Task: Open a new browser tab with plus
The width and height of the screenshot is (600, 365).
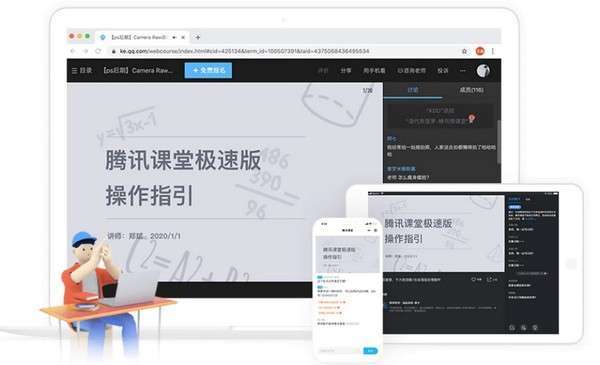Action: (197, 37)
